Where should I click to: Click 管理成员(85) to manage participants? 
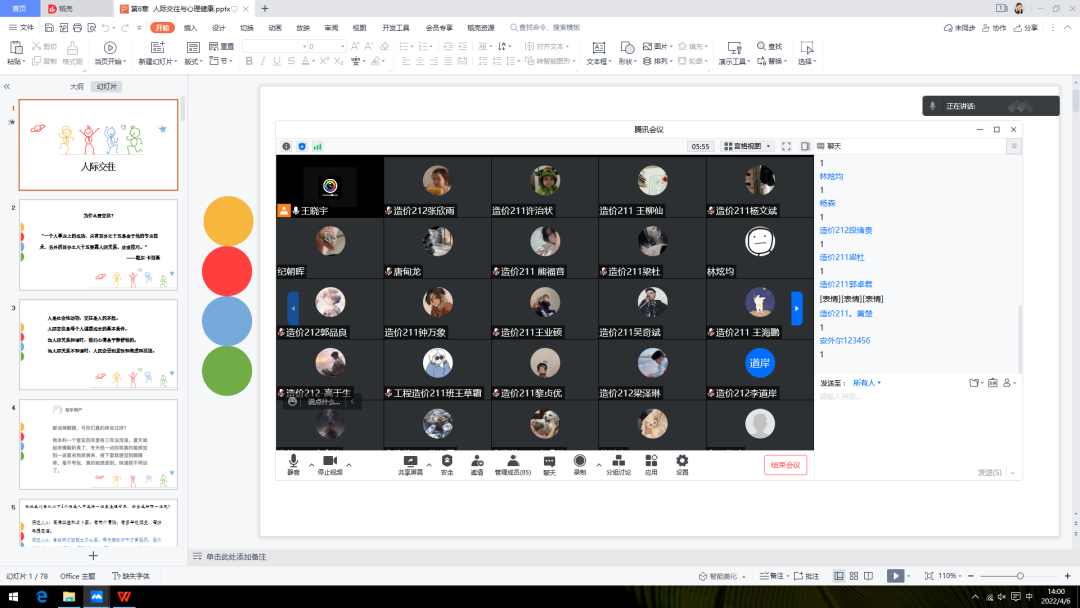tap(512, 462)
